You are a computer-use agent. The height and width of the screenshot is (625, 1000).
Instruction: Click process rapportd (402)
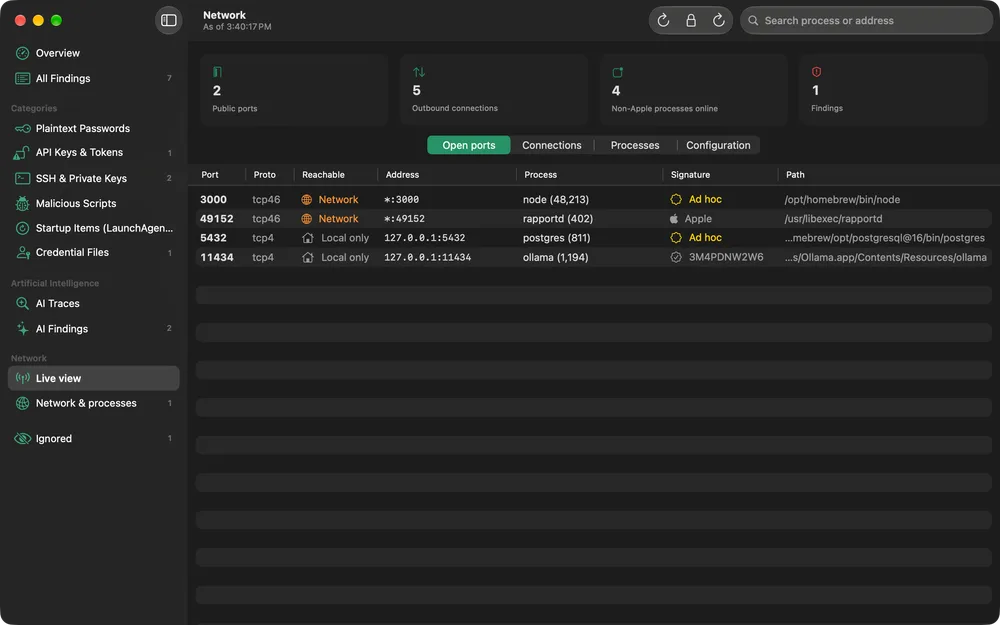558,219
